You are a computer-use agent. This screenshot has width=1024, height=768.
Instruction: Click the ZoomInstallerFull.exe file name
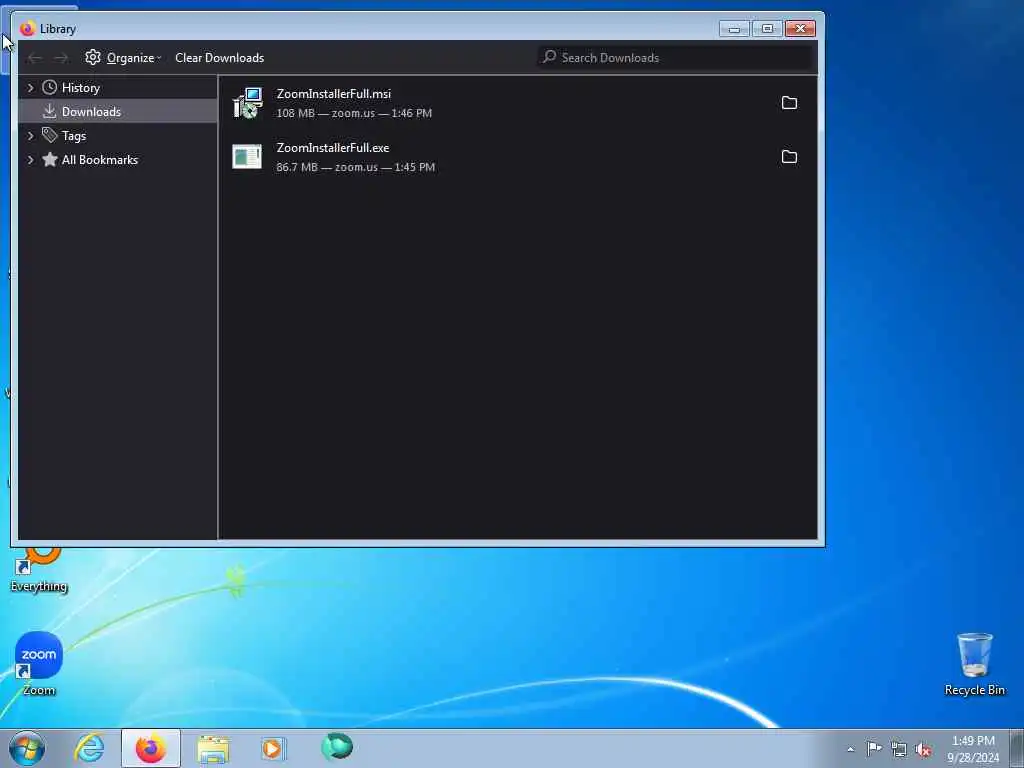coord(332,148)
